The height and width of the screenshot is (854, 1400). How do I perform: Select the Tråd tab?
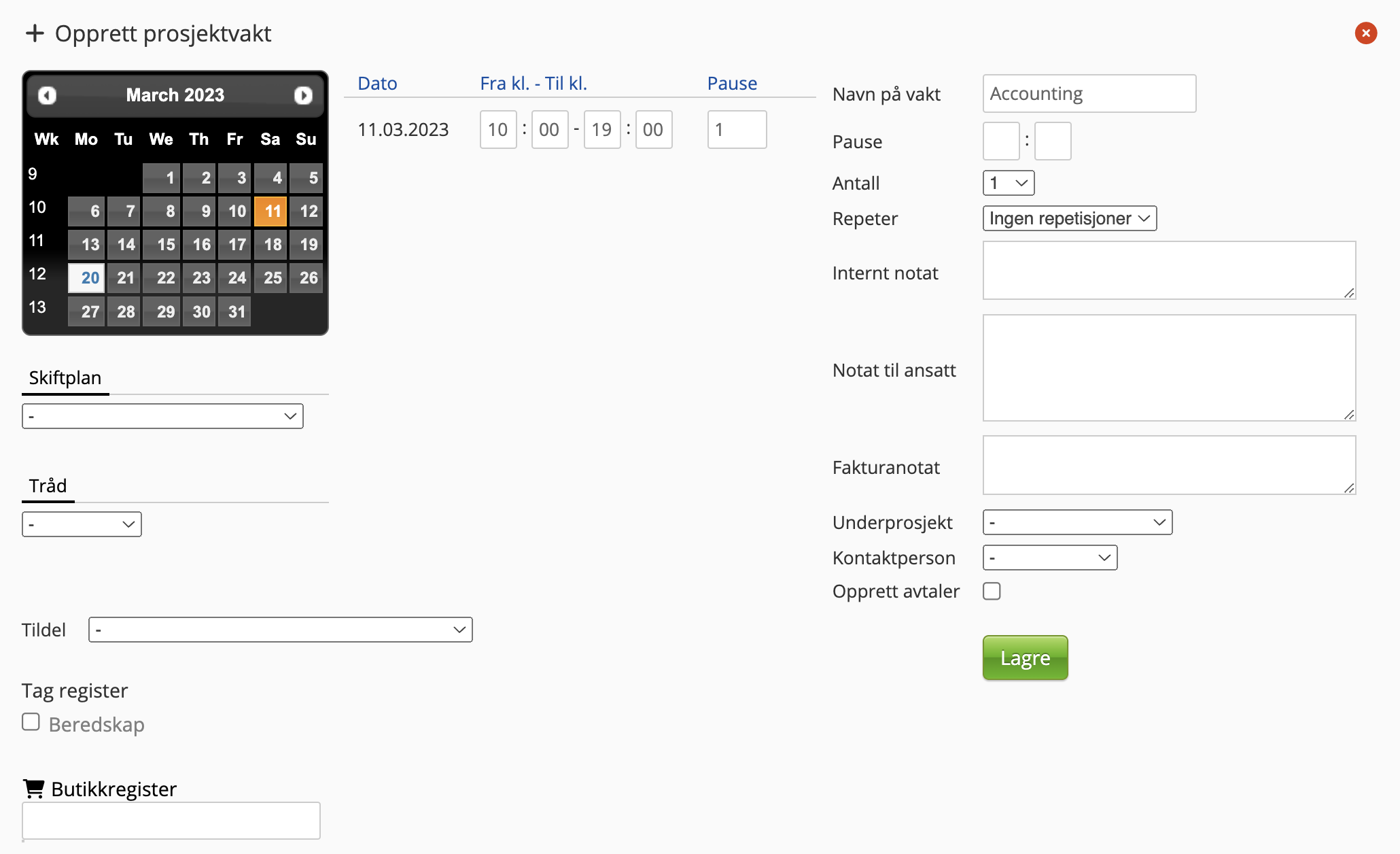(48, 486)
